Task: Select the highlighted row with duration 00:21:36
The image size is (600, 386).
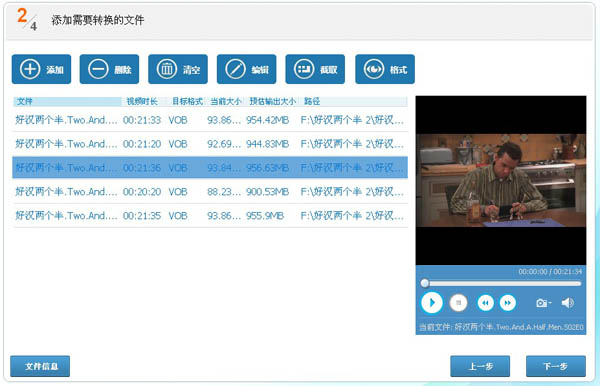Action: (210, 168)
